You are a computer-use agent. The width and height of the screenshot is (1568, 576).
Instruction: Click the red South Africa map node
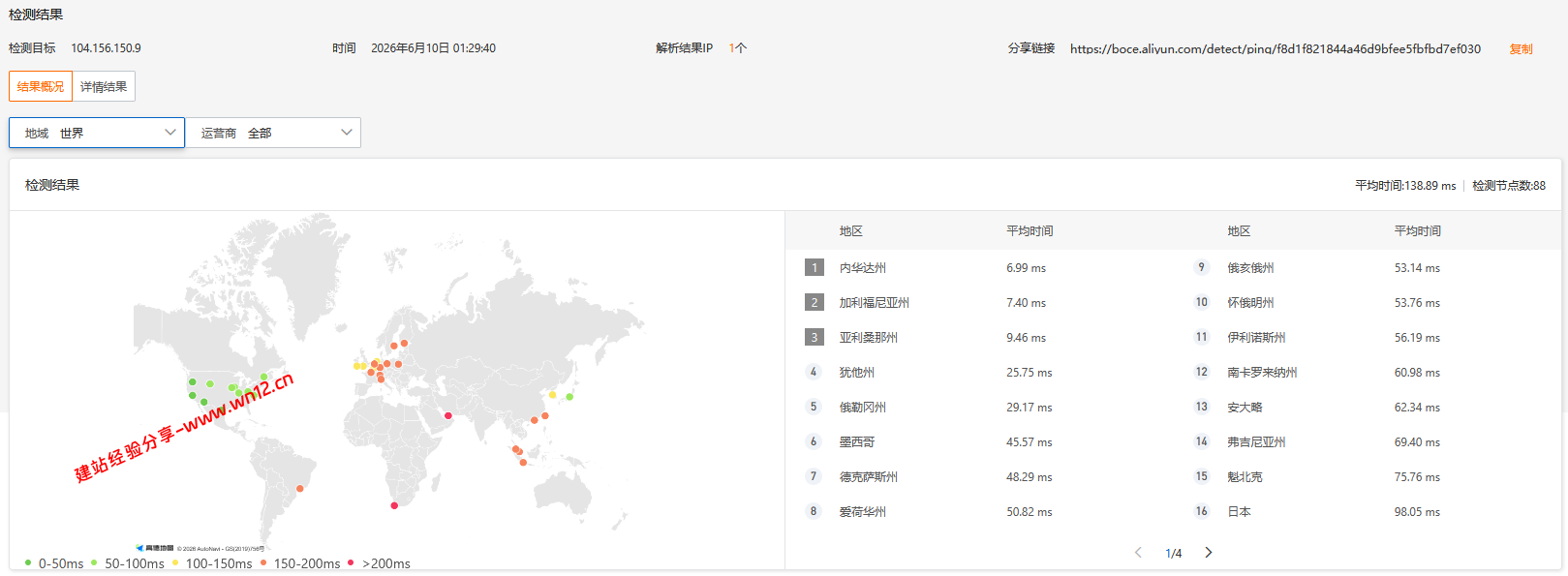coord(394,505)
